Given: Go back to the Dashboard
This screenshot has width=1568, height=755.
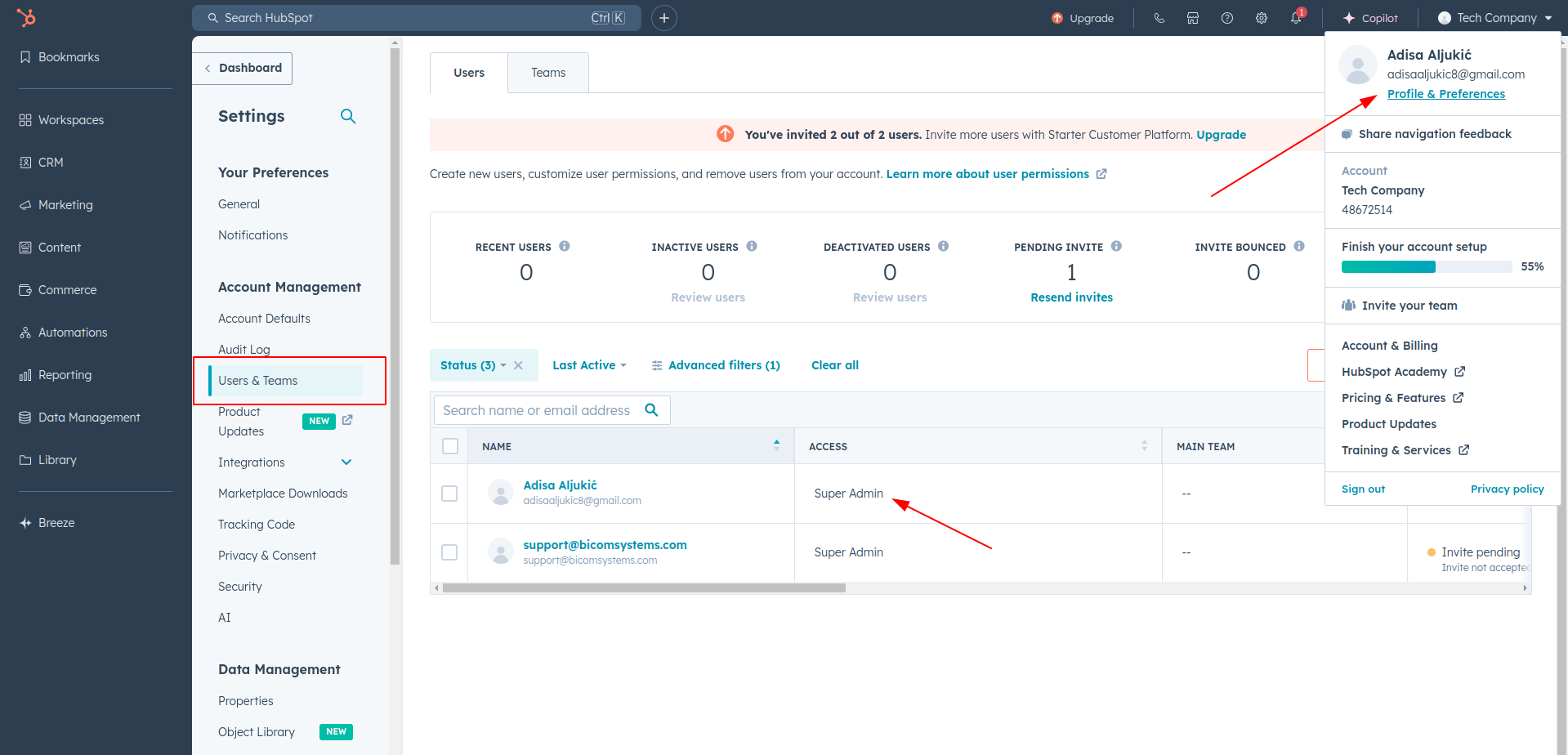Looking at the screenshot, I should (x=243, y=68).
